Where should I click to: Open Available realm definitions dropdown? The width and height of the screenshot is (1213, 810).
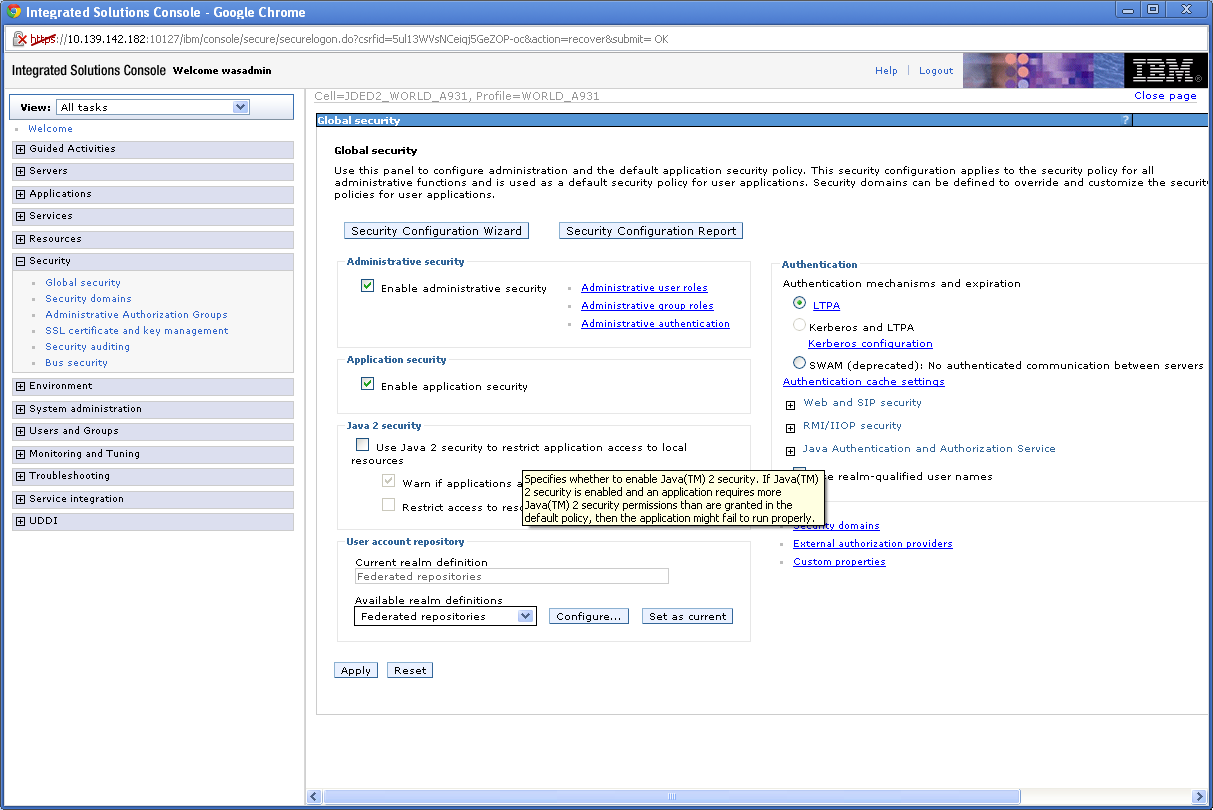[x=445, y=616]
